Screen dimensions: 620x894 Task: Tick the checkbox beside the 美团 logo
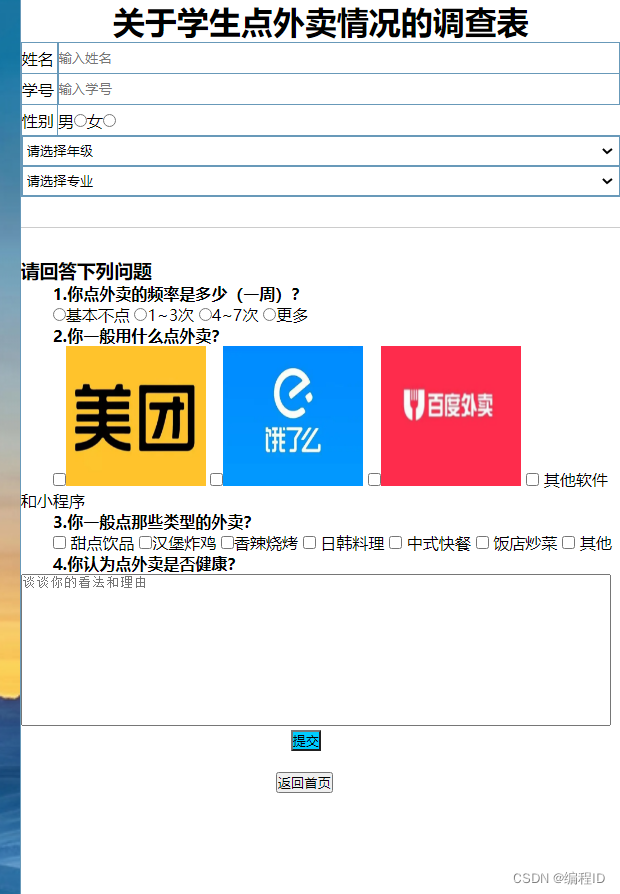click(x=59, y=479)
